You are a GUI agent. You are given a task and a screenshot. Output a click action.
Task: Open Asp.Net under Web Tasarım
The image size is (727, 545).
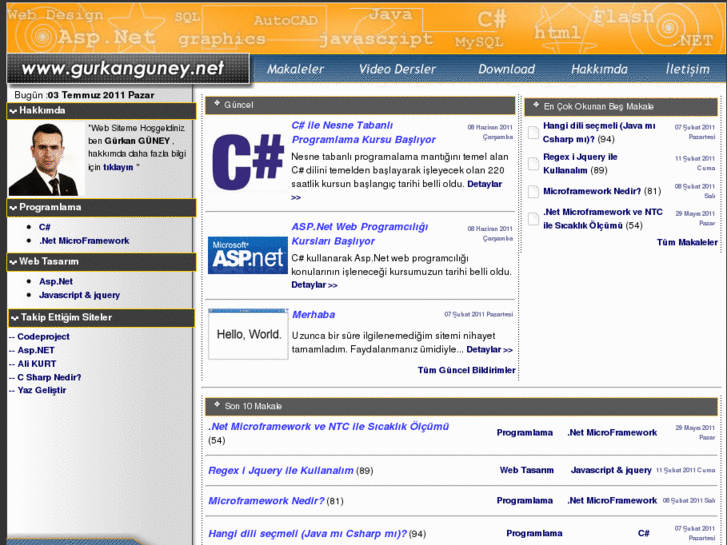tap(56, 282)
